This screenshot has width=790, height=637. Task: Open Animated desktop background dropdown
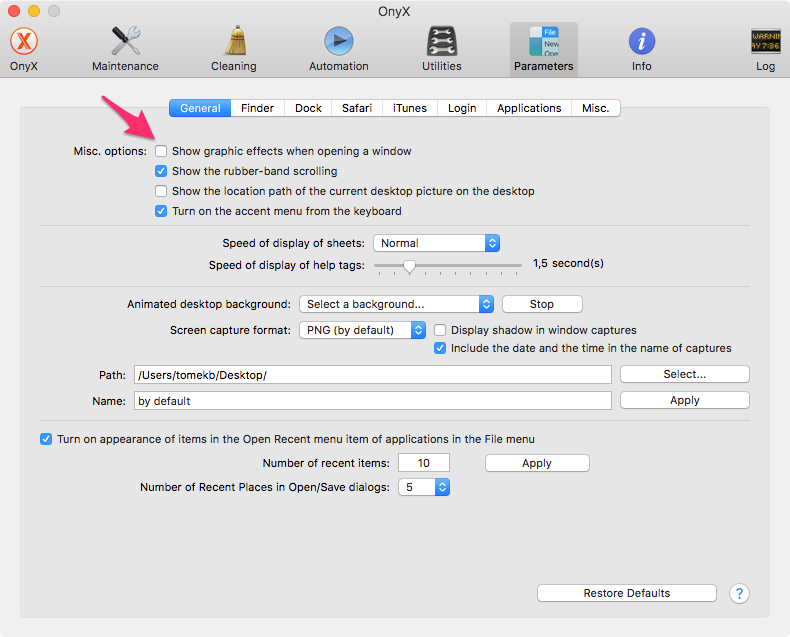click(x=396, y=304)
